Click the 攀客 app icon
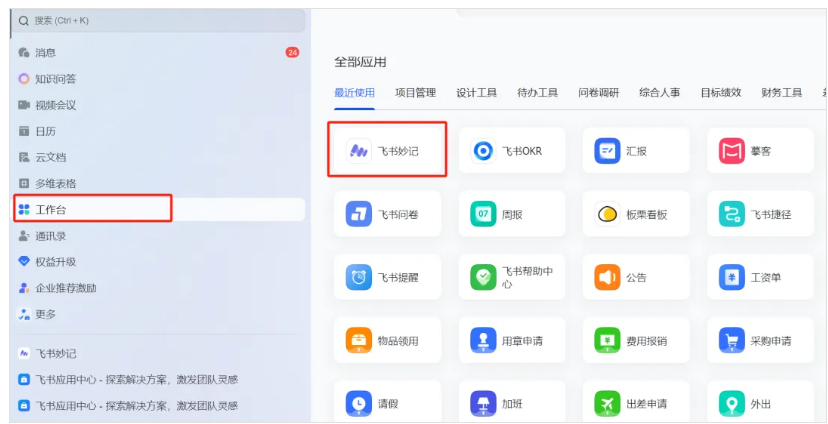828x424 pixels. pos(731,151)
